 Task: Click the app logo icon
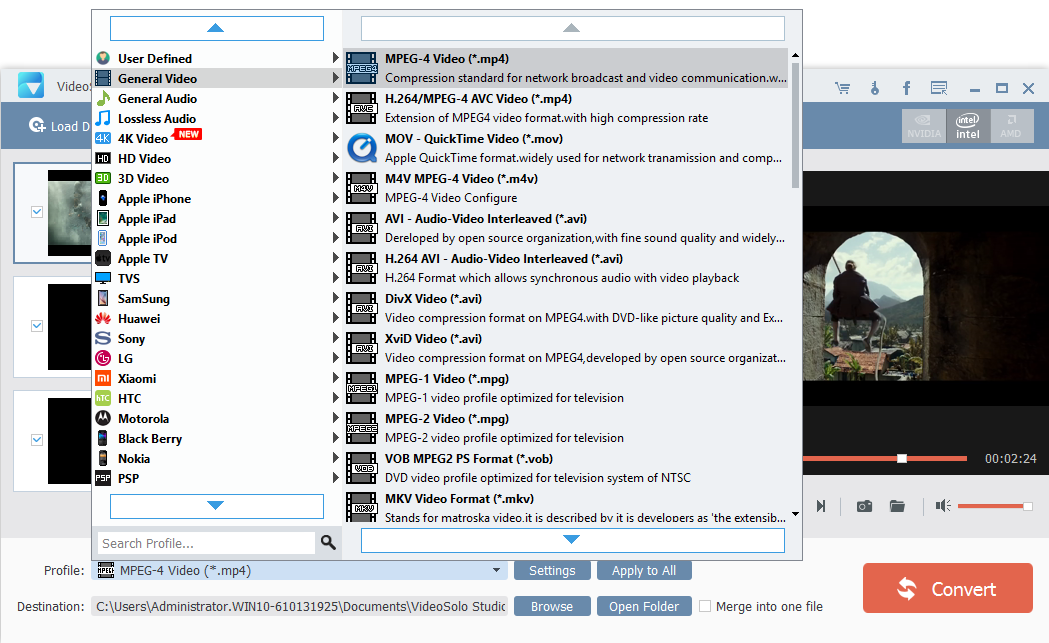pyautogui.click(x=31, y=85)
